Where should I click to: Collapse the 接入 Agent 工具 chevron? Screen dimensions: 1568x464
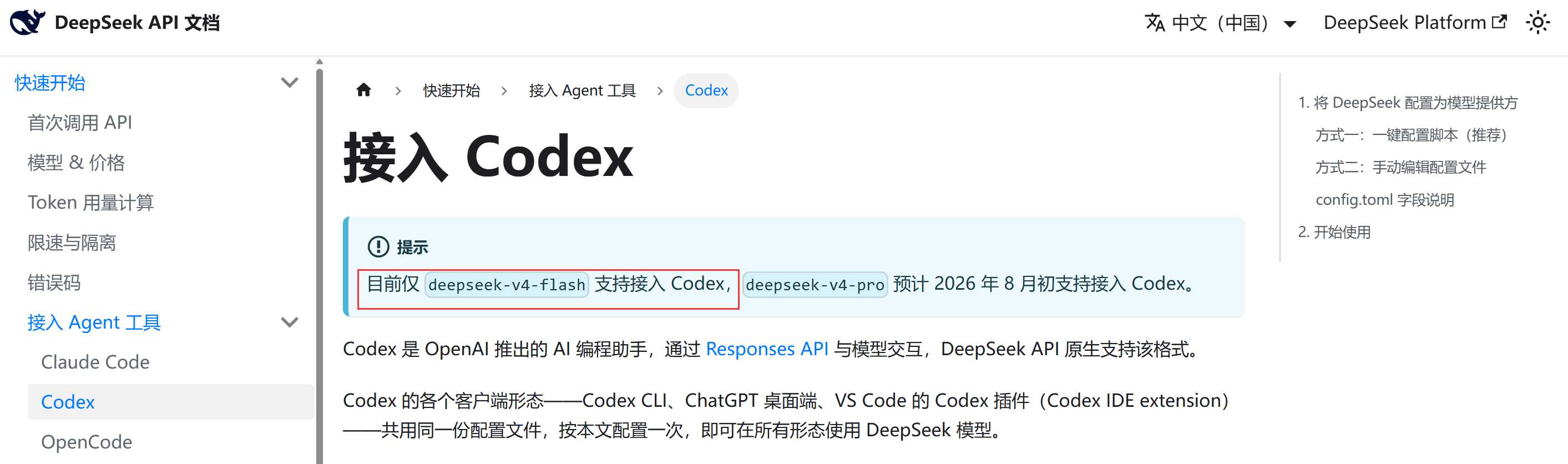tap(289, 322)
